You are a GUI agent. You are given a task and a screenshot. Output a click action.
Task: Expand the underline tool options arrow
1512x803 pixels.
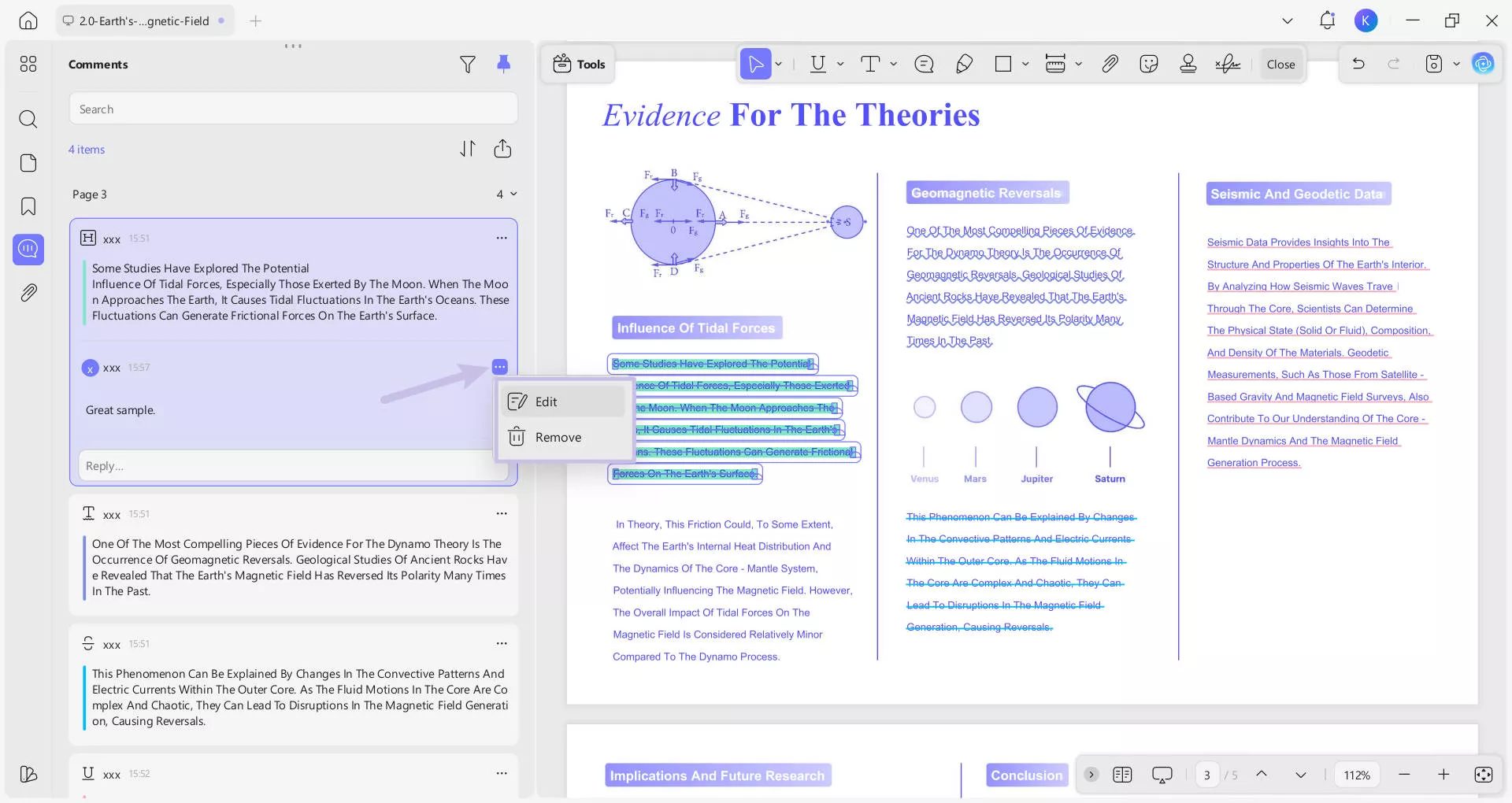pyautogui.click(x=840, y=65)
